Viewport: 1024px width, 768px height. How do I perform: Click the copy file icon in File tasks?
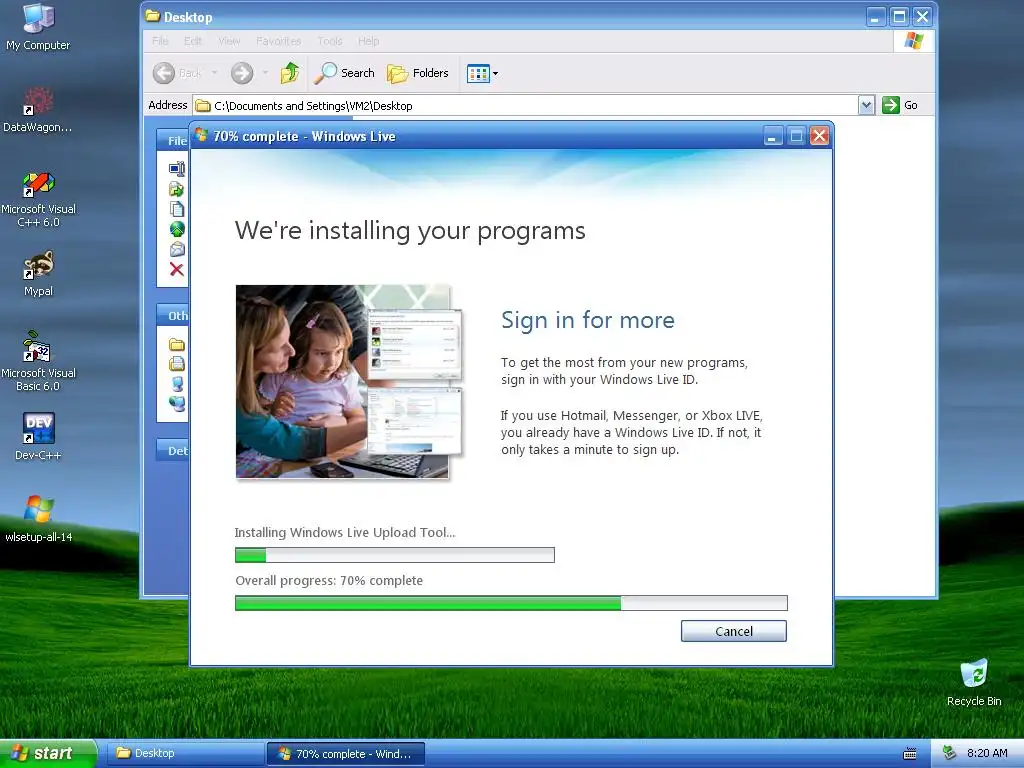coord(177,209)
